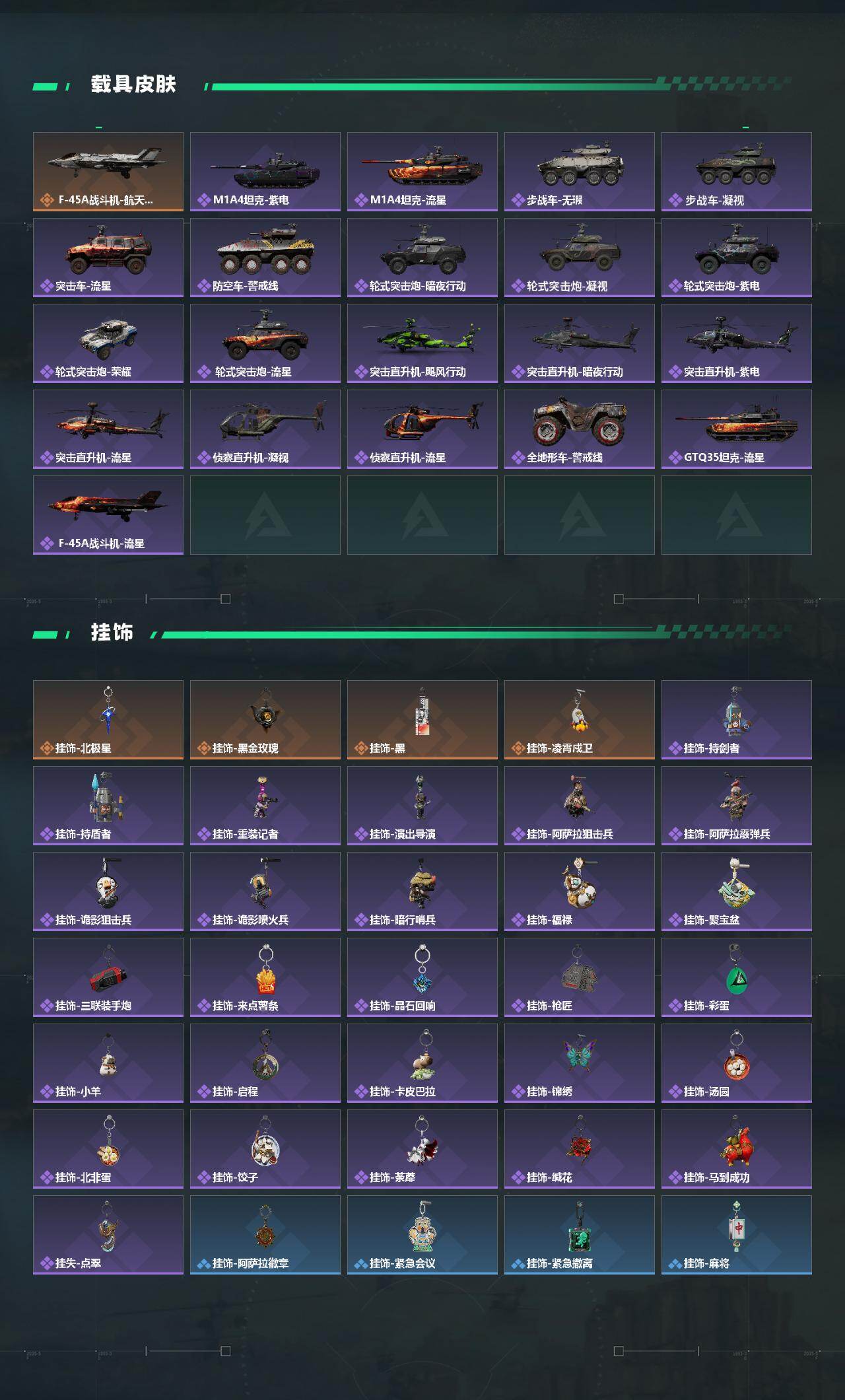Pick the 突击直升机-飓风行动 helicopter skin
This screenshot has height=1400, width=845.
pos(422,343)
